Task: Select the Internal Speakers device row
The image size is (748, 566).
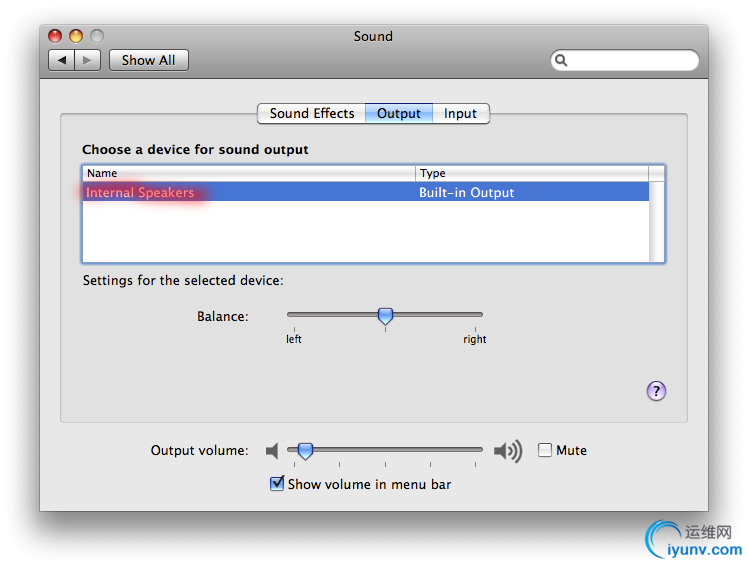Action: point(365,192)
